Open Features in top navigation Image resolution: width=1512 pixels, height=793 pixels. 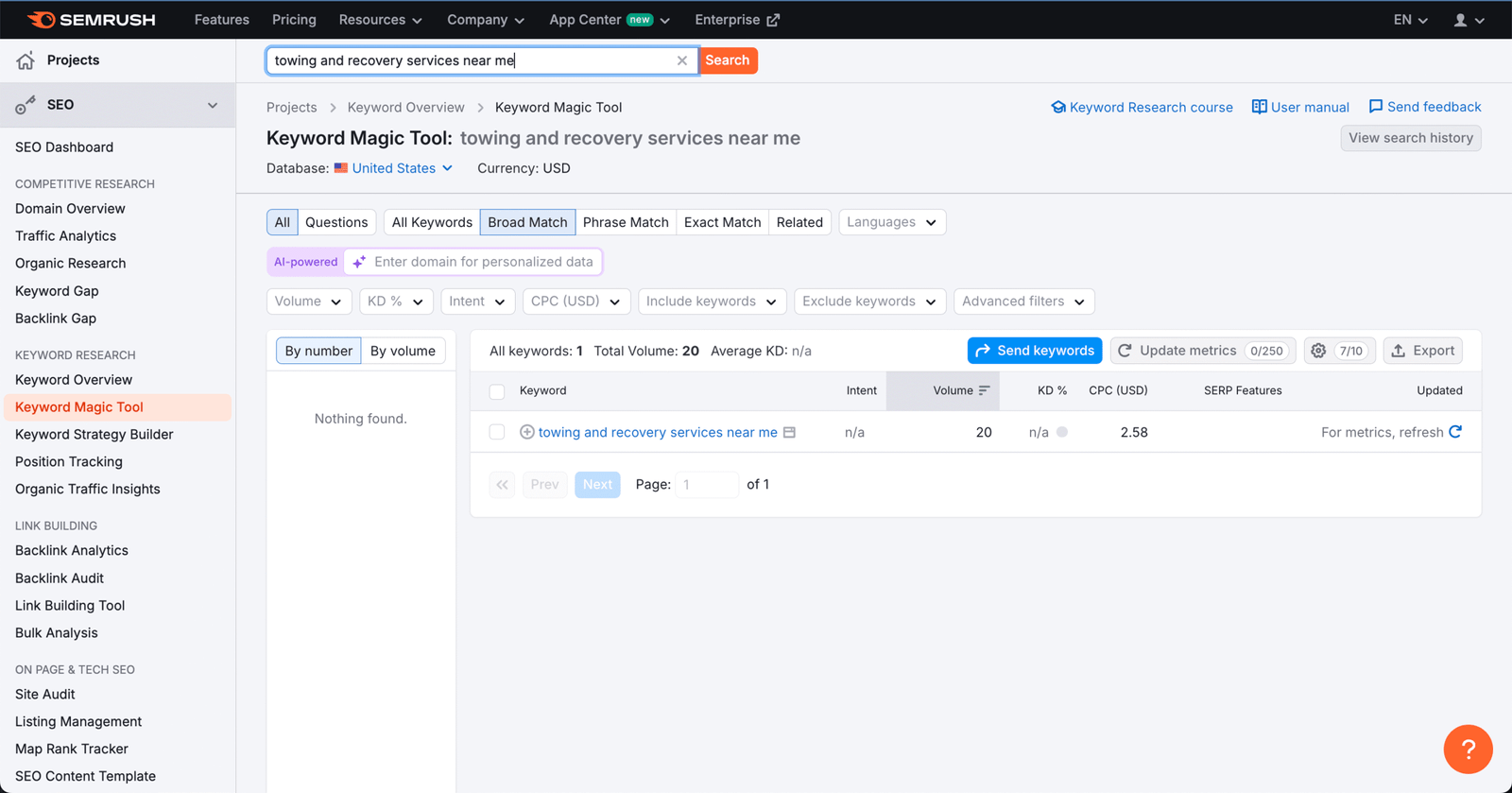click(x=222, y=20)
